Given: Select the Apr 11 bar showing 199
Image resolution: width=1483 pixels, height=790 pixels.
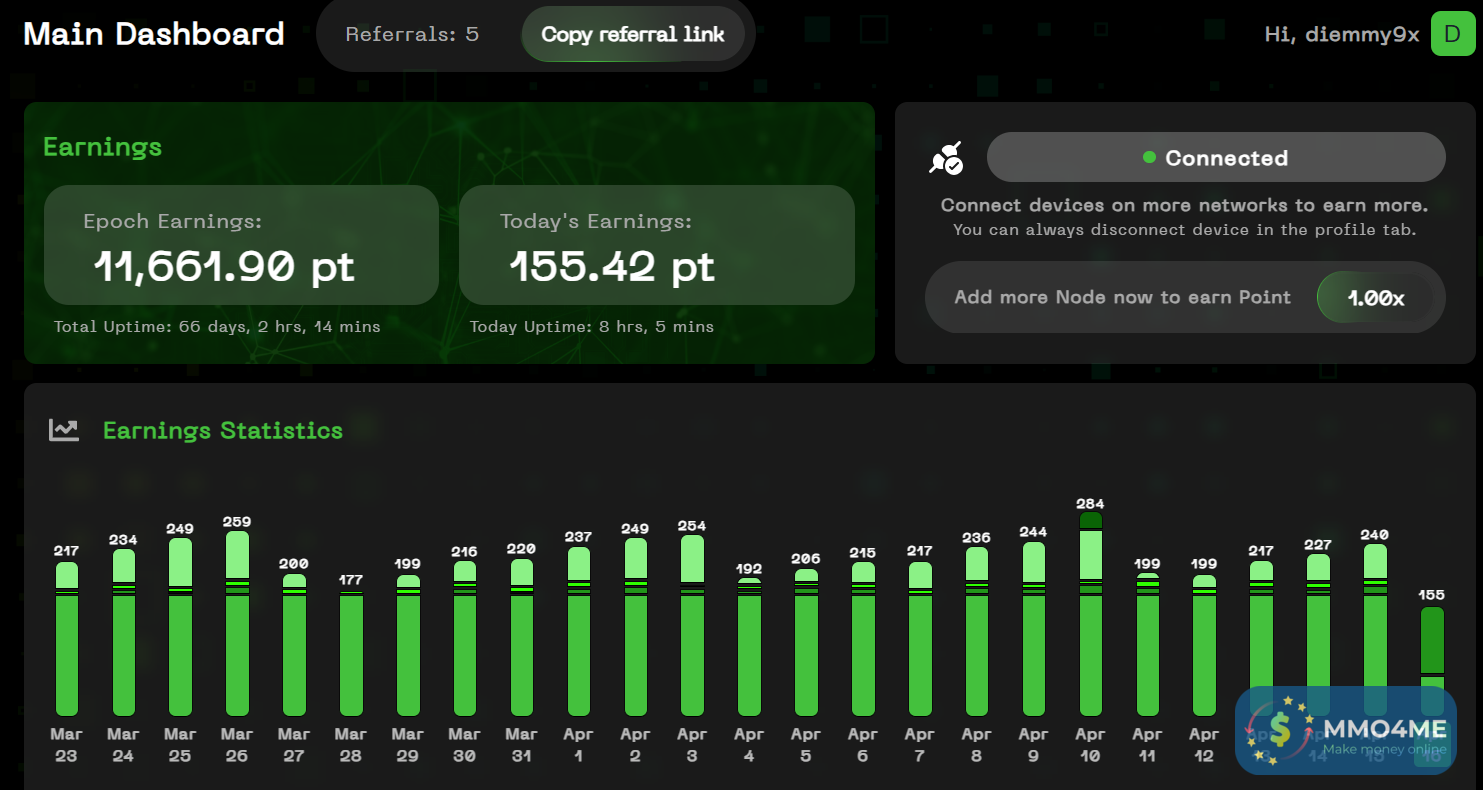Looking at the screenshot, I should tap(1148, 645).
